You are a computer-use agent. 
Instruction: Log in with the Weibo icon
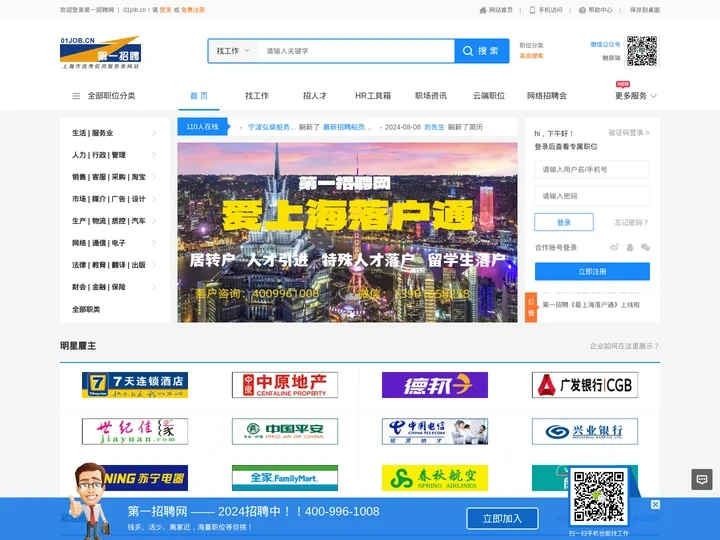click(x=614, y=248)
